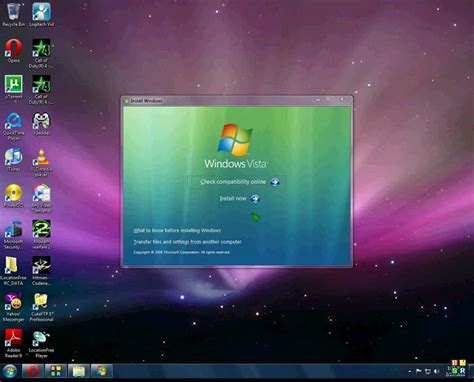
Task: Open Windows Explorer from the taskbar
Action: click(78, 371)
